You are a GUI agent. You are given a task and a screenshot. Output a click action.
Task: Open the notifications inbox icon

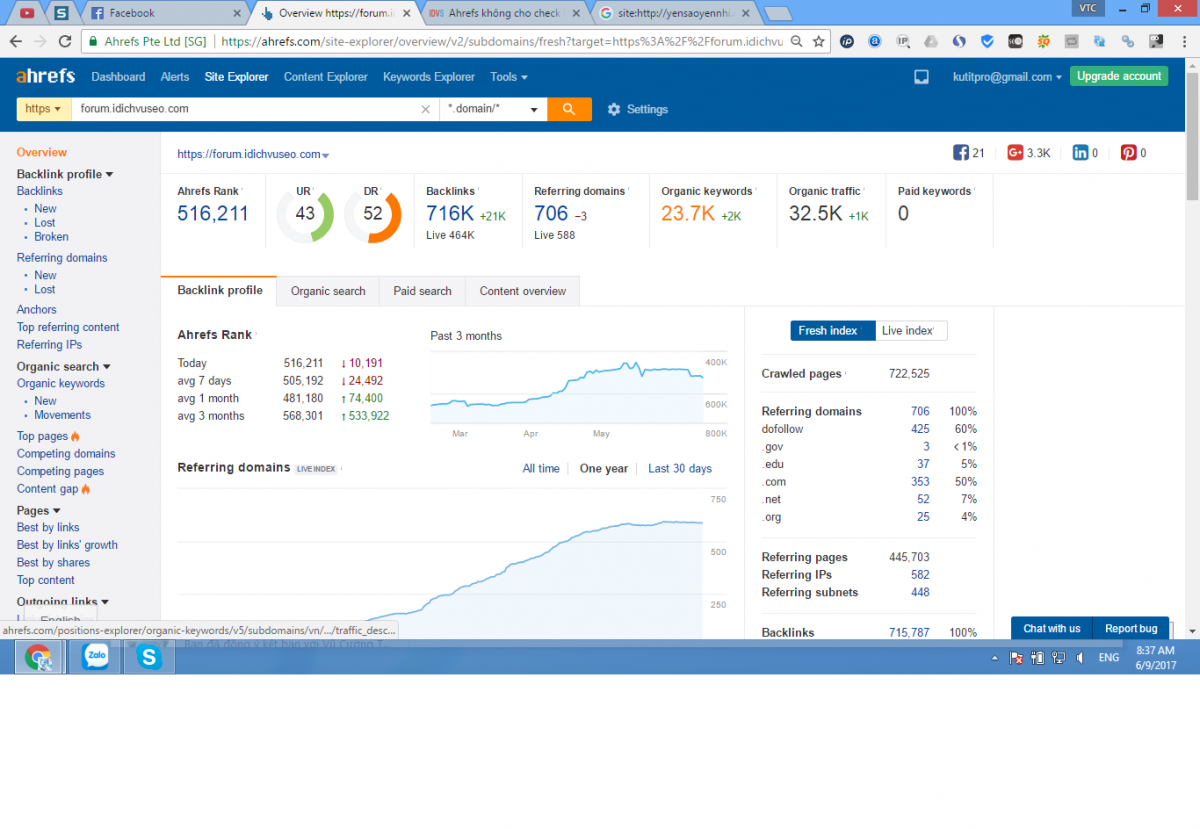coord(921,77)
